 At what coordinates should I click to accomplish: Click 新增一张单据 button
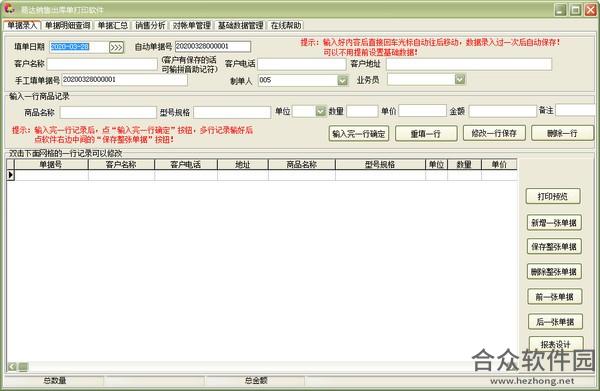[554, 223]
